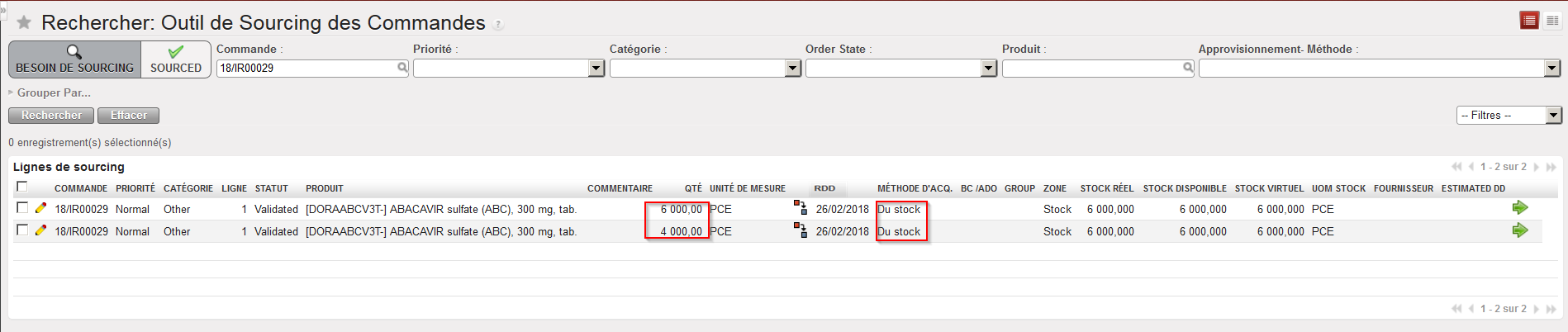1568x332 pixels.
Task: Toggle the SOURCED filter
Action: [x=176, y=59]
